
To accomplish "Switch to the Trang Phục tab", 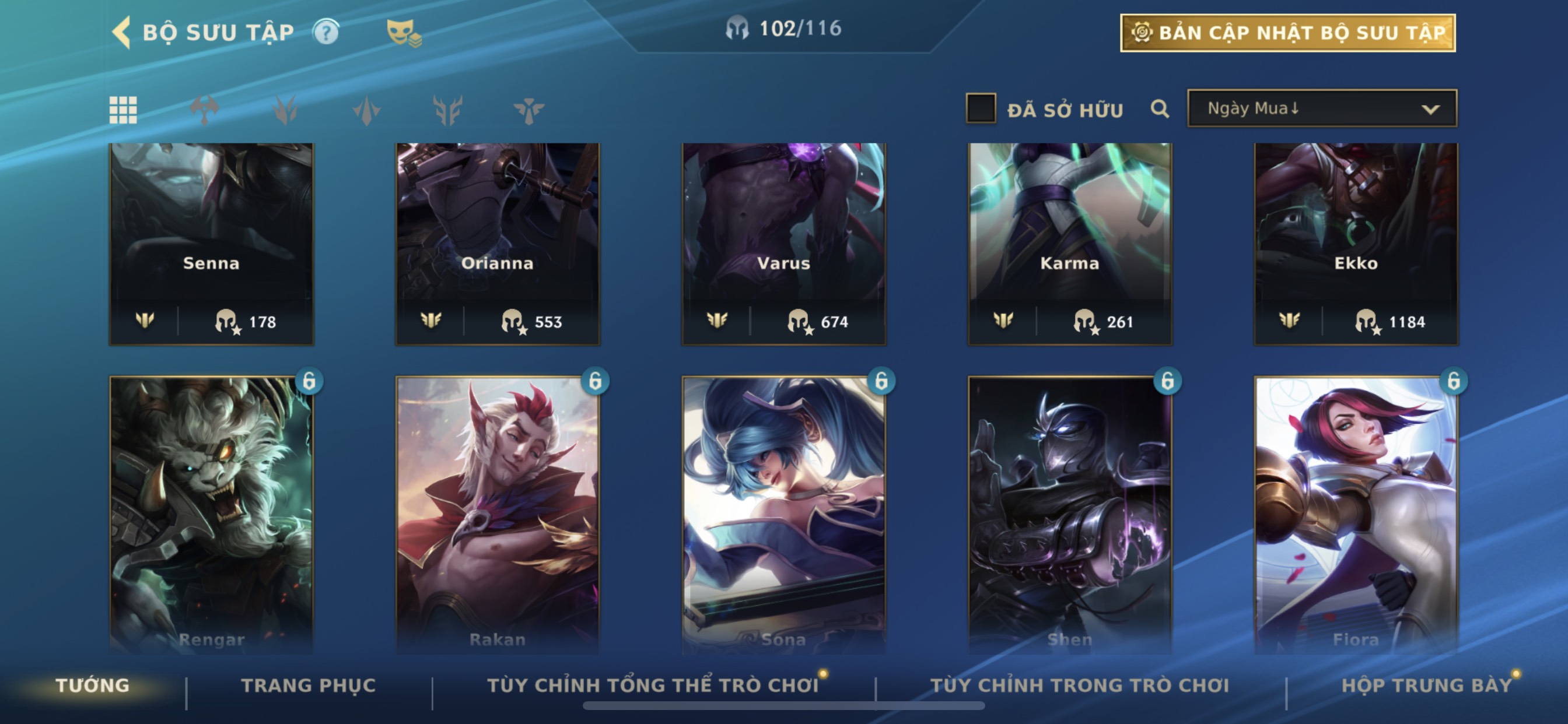I will [309, 685].
